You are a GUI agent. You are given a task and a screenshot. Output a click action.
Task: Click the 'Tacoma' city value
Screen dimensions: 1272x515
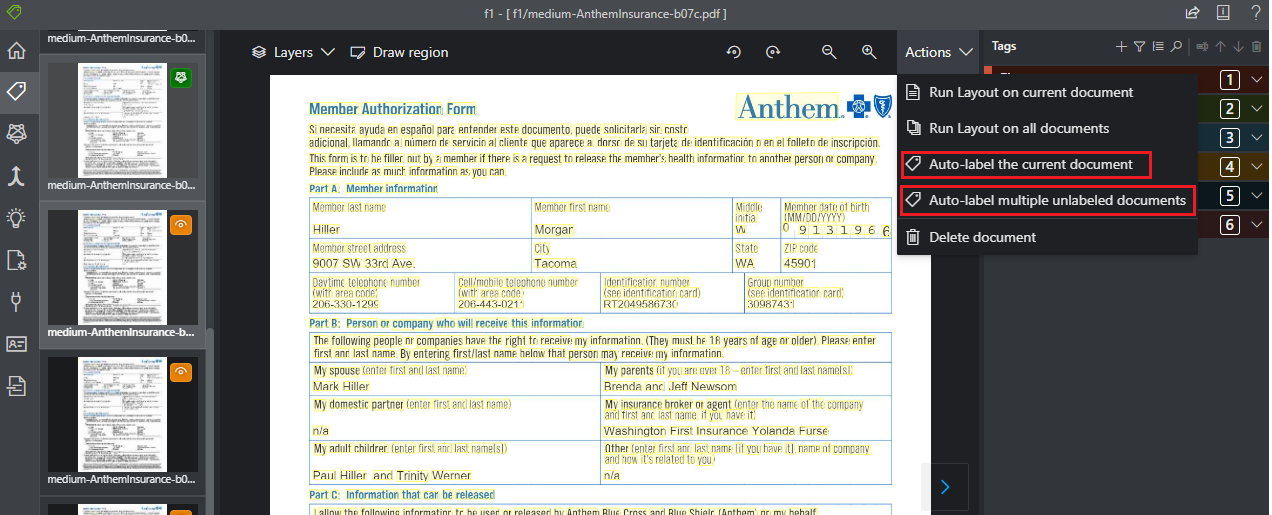point(555,263)
